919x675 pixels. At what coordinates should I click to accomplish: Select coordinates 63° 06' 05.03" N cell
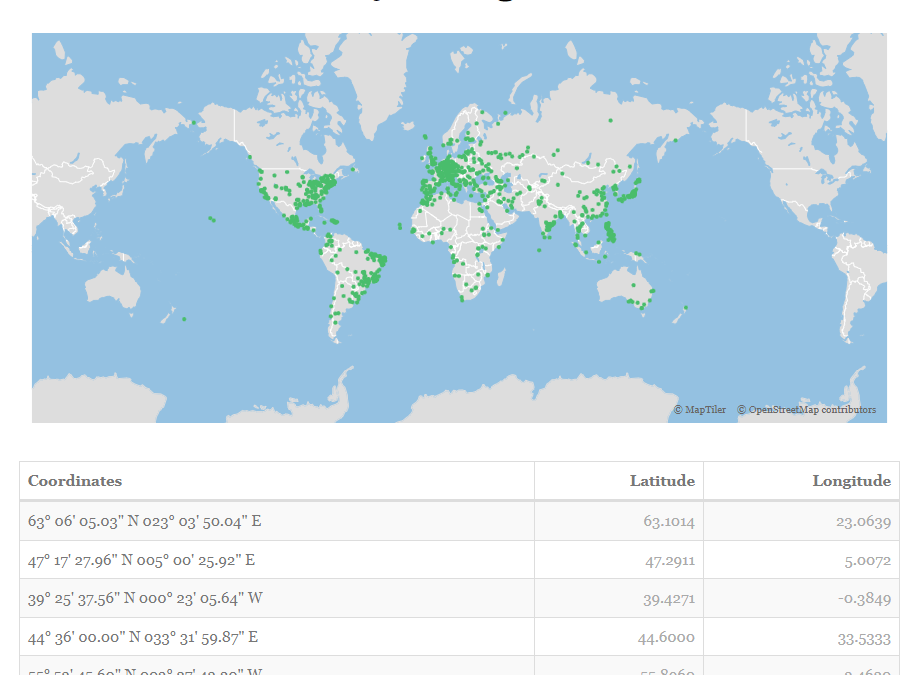(x=277, y=521)
